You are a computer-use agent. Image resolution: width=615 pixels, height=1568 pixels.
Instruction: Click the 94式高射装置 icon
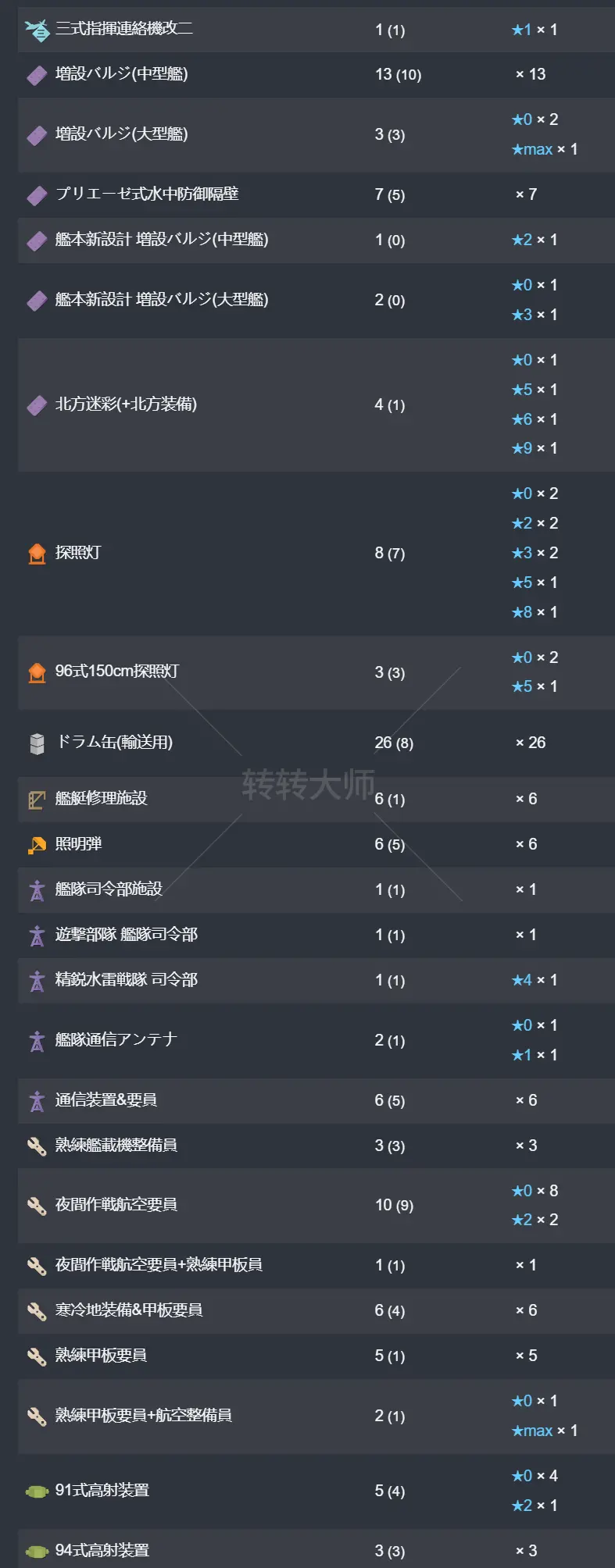point(35,1550)
